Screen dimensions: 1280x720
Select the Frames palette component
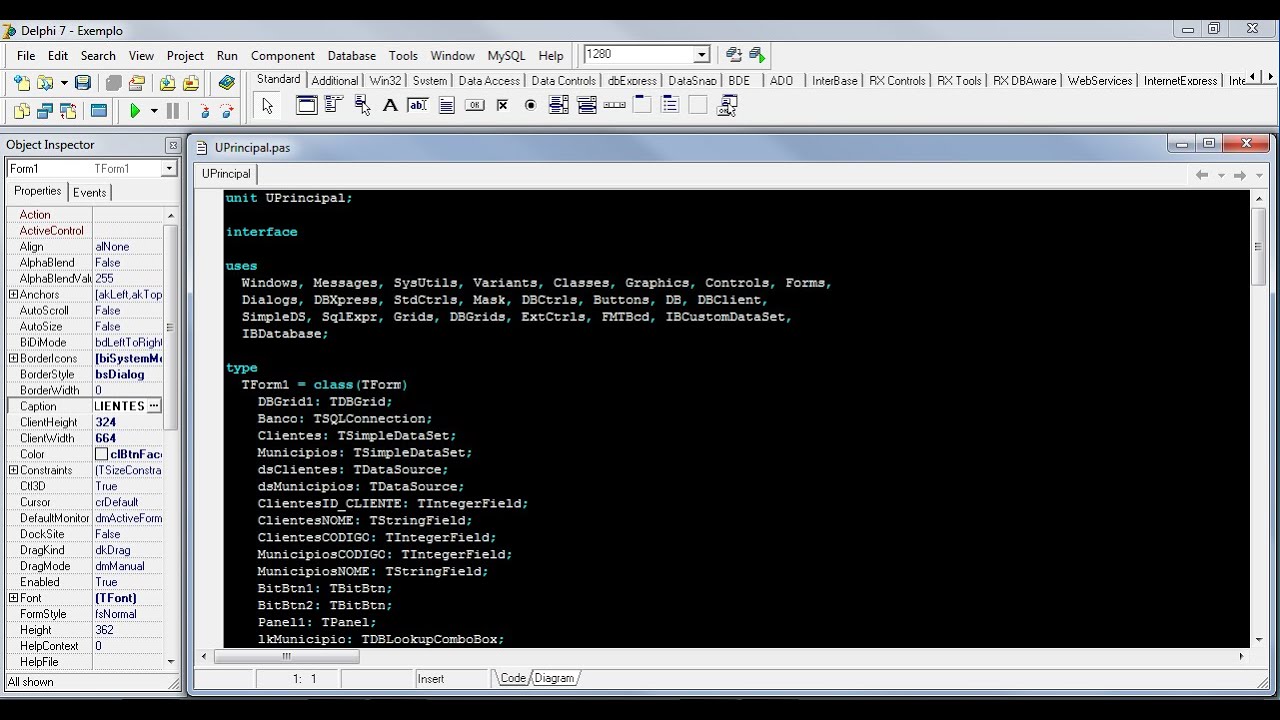tap(306, 105)
